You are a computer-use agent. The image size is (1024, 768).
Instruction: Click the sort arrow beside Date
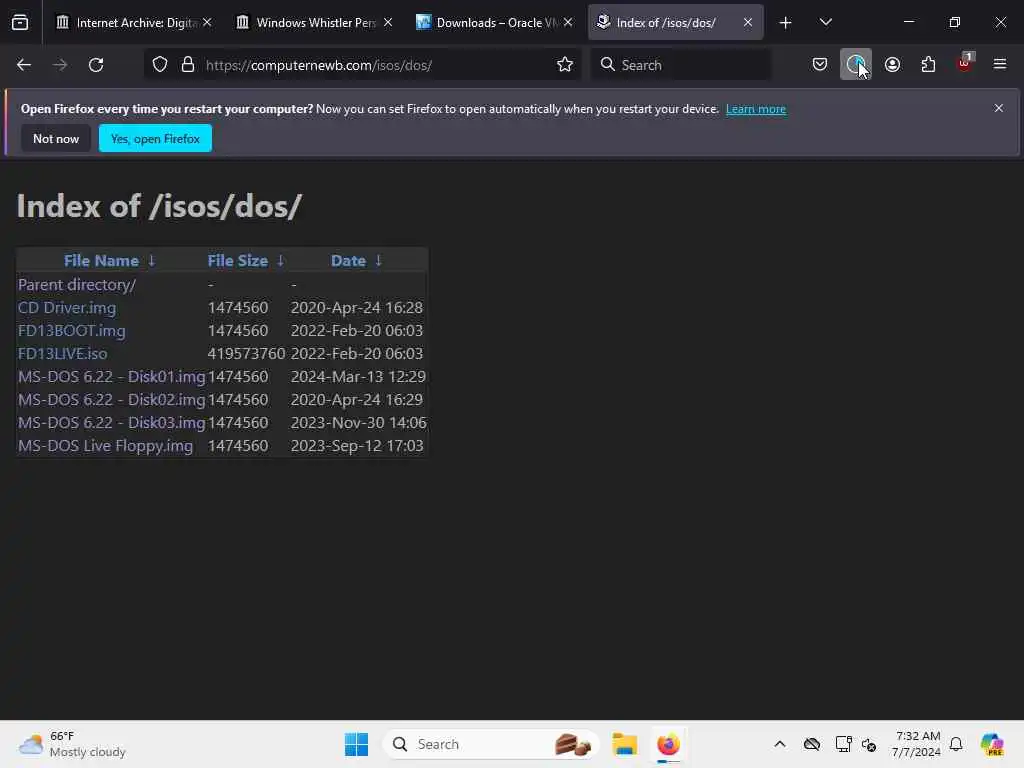click(378, 261)
